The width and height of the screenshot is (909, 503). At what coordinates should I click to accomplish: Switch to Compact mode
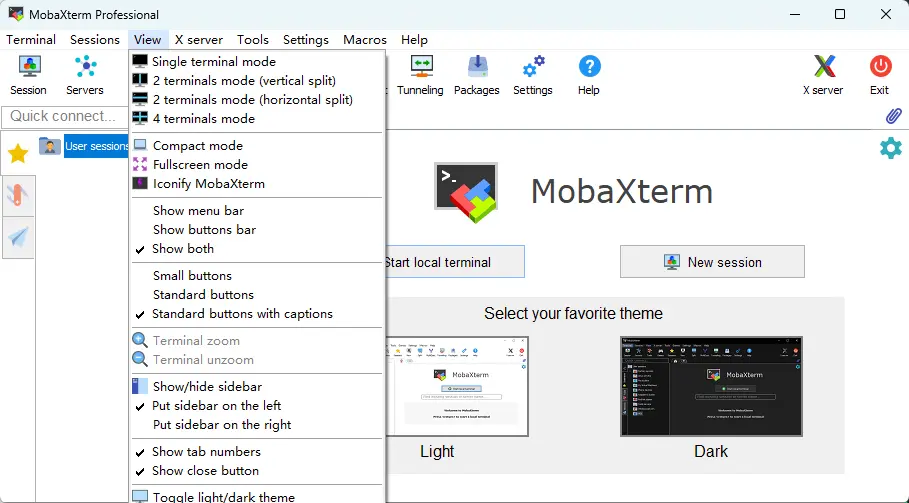pyautogui.click(x=257, y=145)
